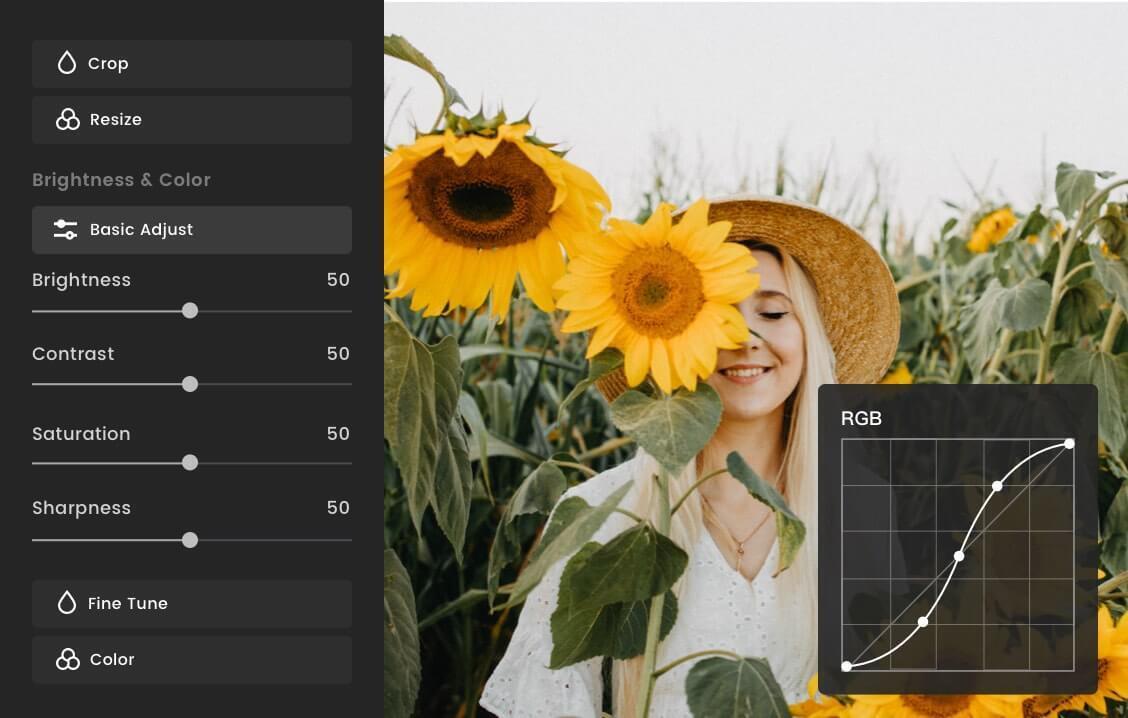Click the Brightness slider handle
The image size is (1128, 718).
[190, 311]
